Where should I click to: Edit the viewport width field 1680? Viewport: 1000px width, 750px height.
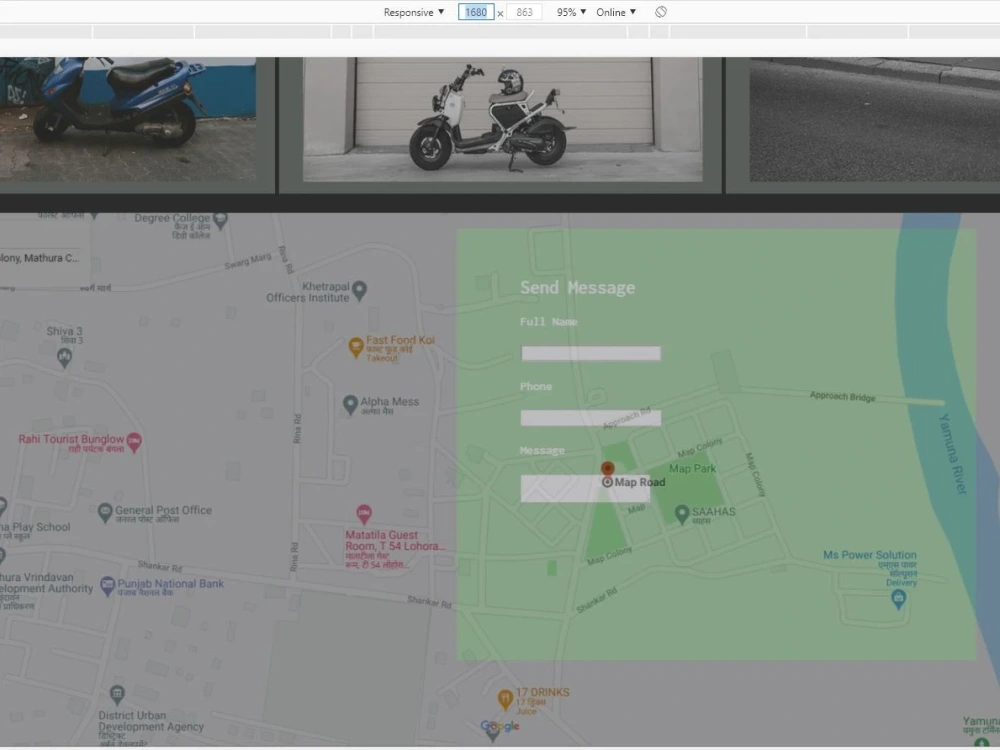476,12
